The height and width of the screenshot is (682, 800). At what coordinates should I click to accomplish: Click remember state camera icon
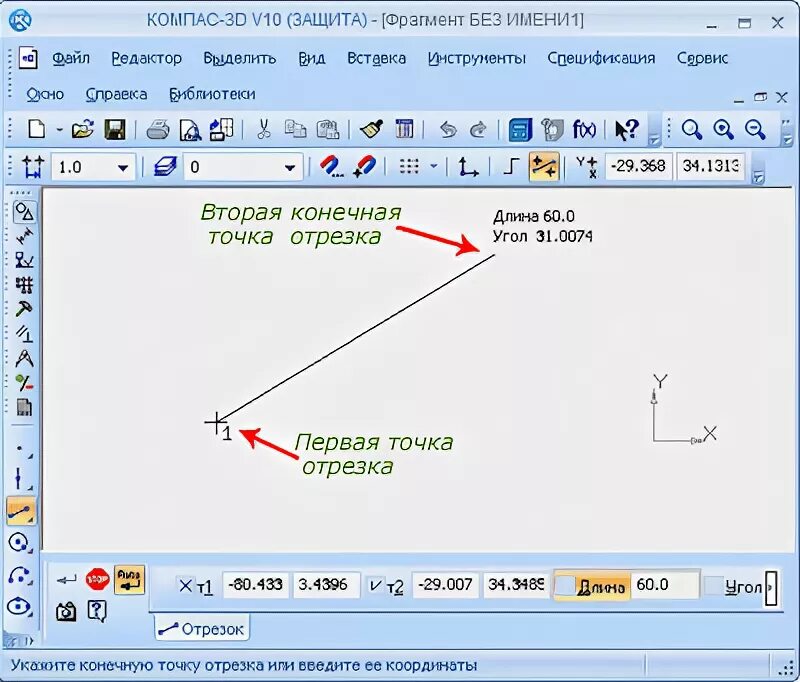pos(66,611)
